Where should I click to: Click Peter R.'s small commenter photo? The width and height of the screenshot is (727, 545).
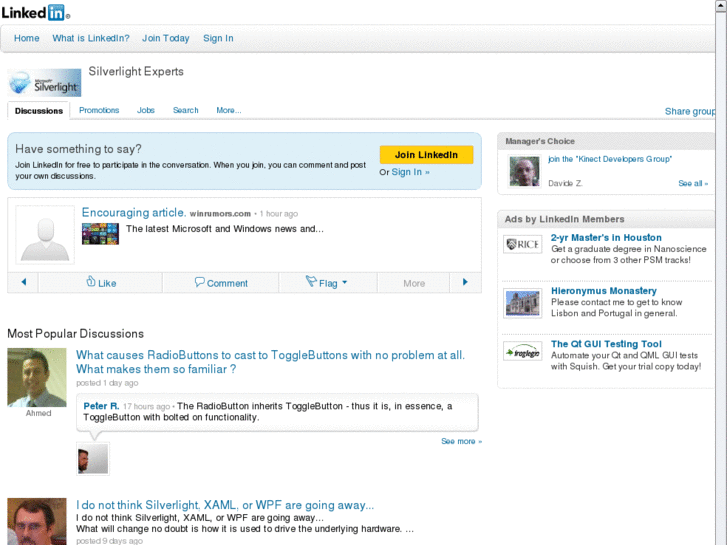click(93, 459)
